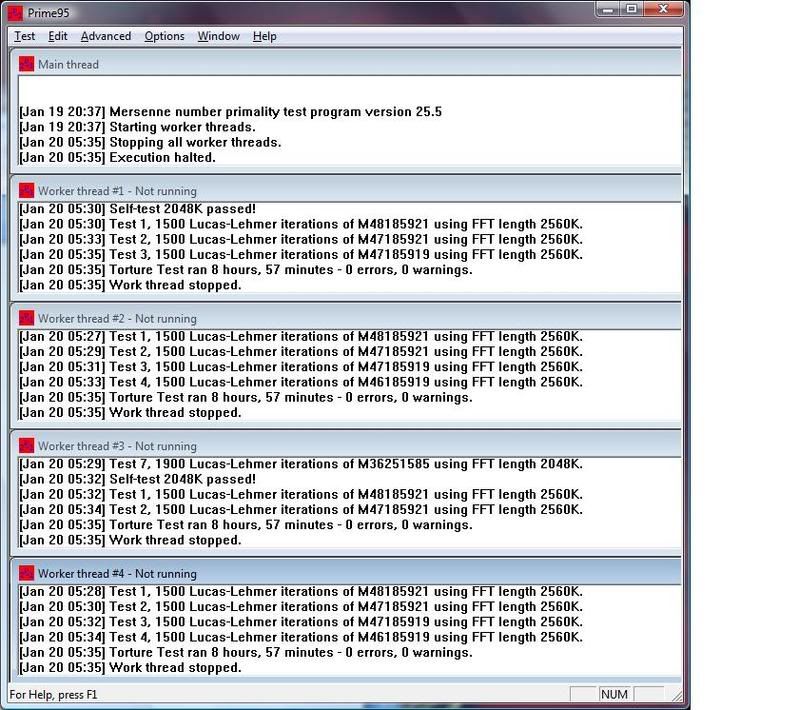The height and width of the screenshot is (710, 799).
Task: Click 'Execution halted.' log line
Action: pos(117,157)
